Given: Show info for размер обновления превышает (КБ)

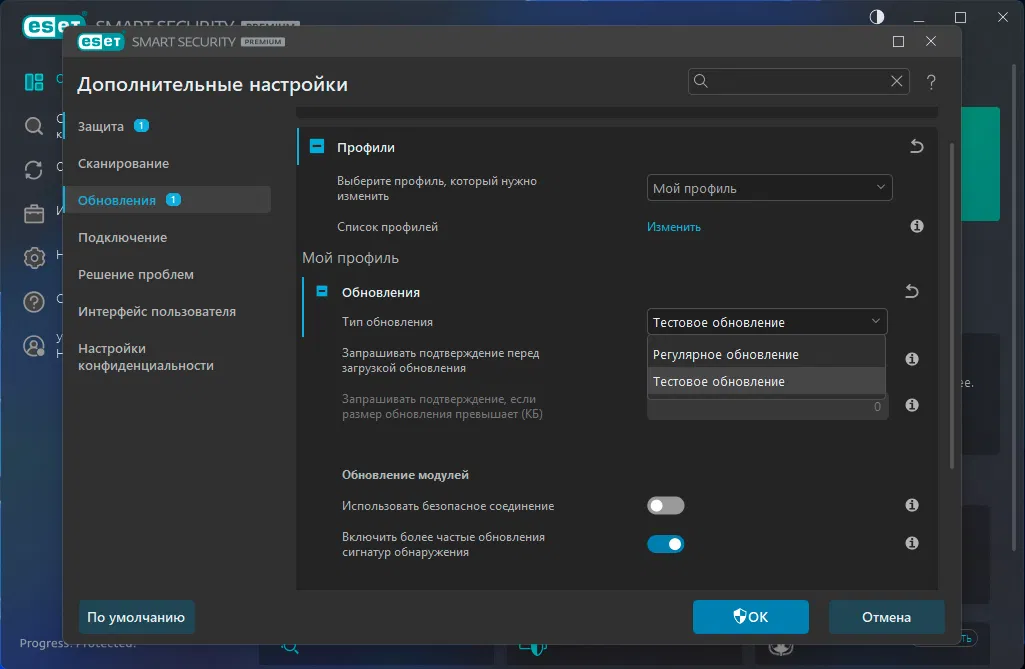Looking at the screenshot, I should pyautogui.click(x=911, y=405).
